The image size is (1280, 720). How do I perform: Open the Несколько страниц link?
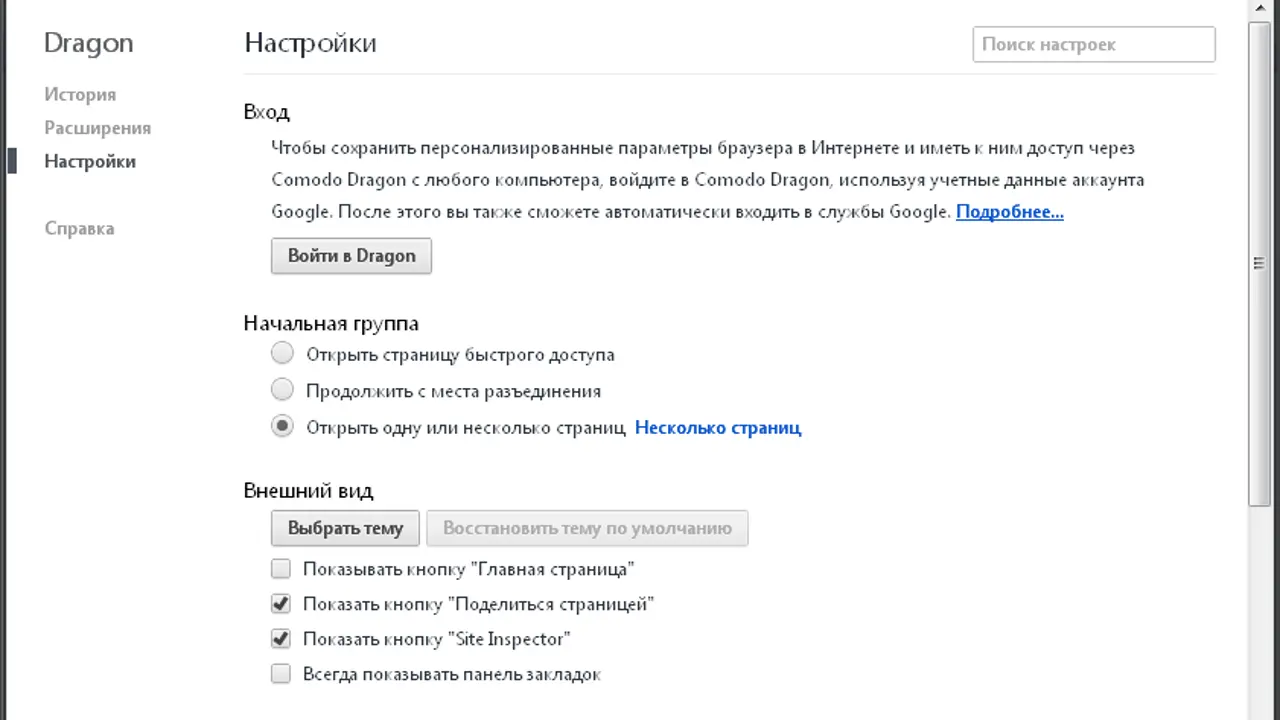(717, 428)
